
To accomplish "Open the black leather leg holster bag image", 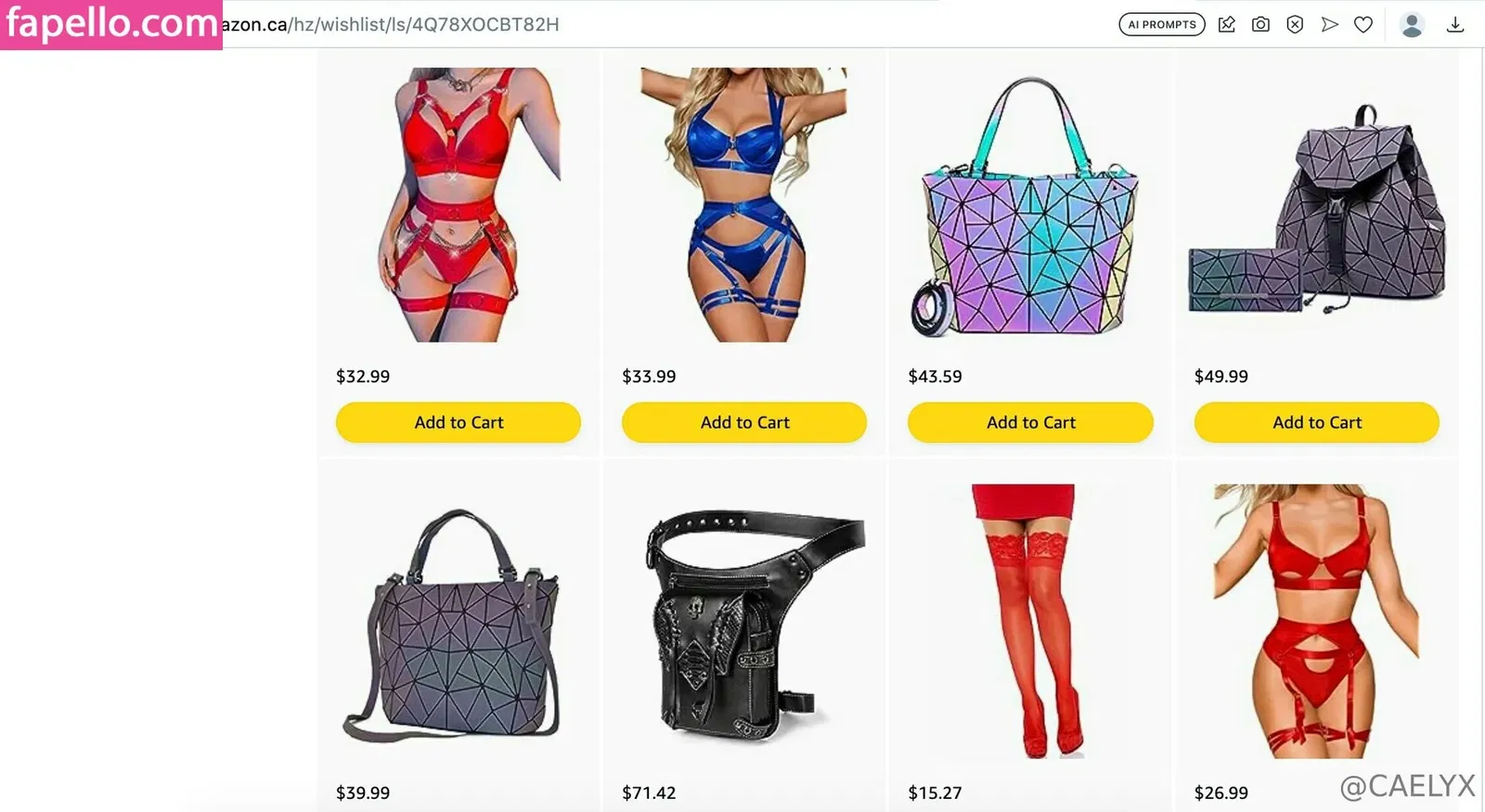I will click(754, 625).
